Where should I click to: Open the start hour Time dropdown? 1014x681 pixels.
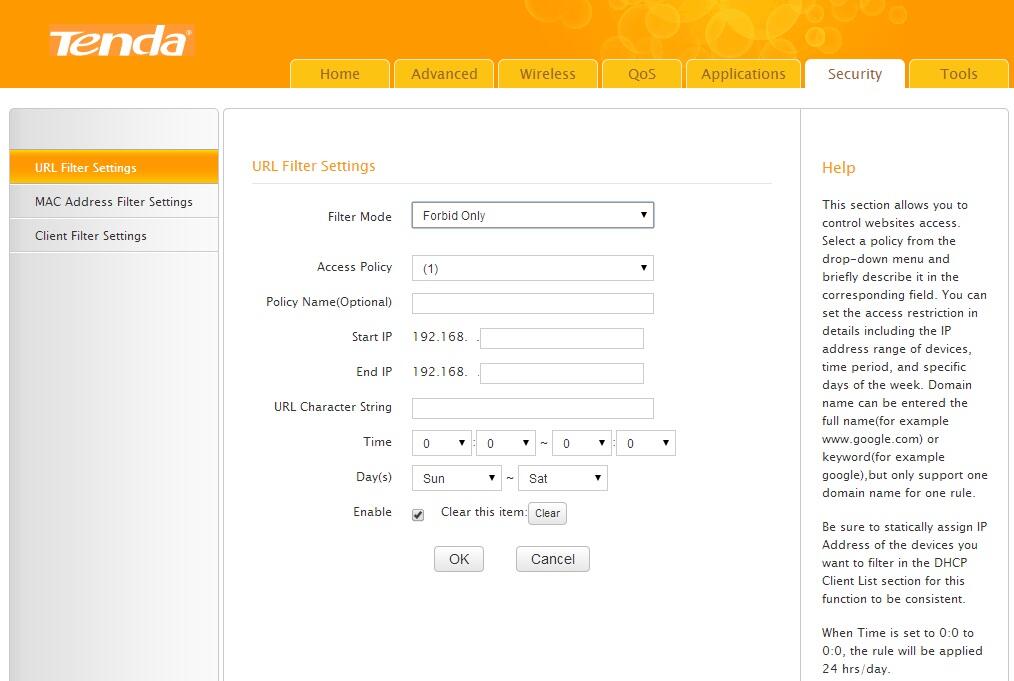[x=442, y=443]
